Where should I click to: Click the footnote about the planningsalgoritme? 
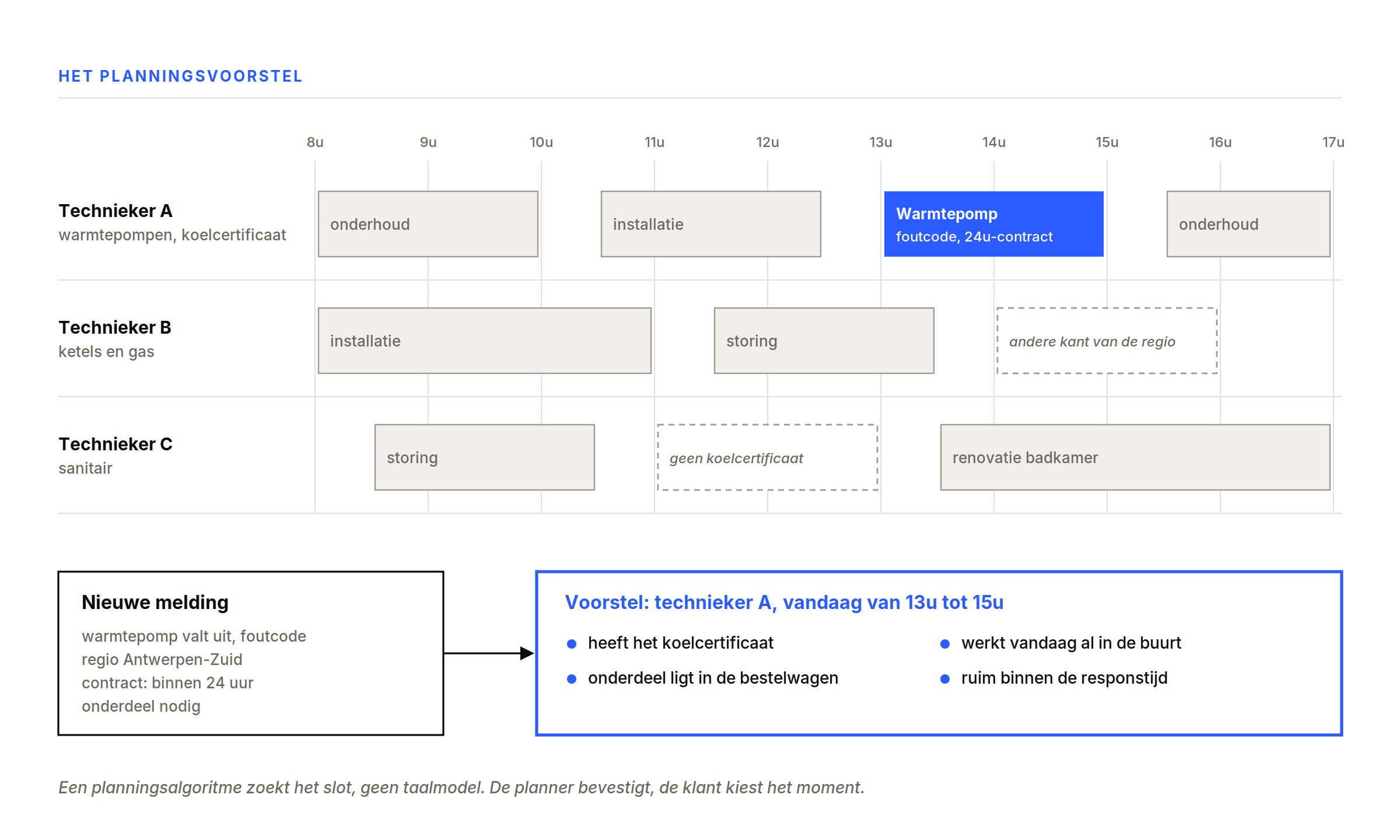(x=461, y=787)
